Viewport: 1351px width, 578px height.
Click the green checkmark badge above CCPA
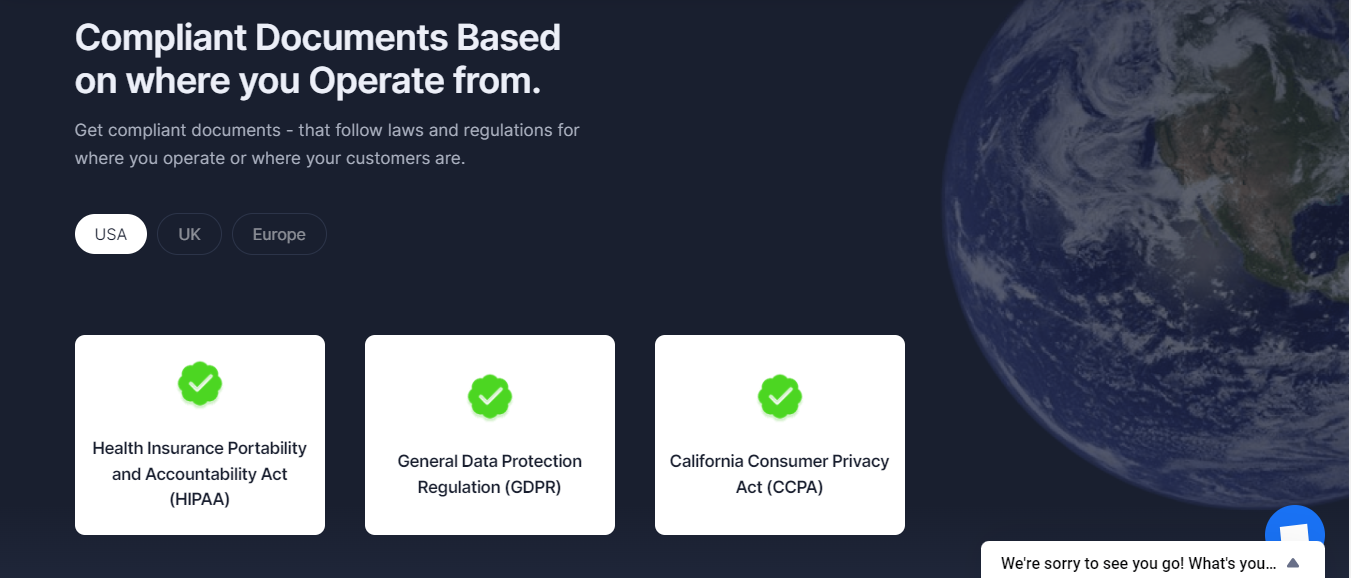780,396
